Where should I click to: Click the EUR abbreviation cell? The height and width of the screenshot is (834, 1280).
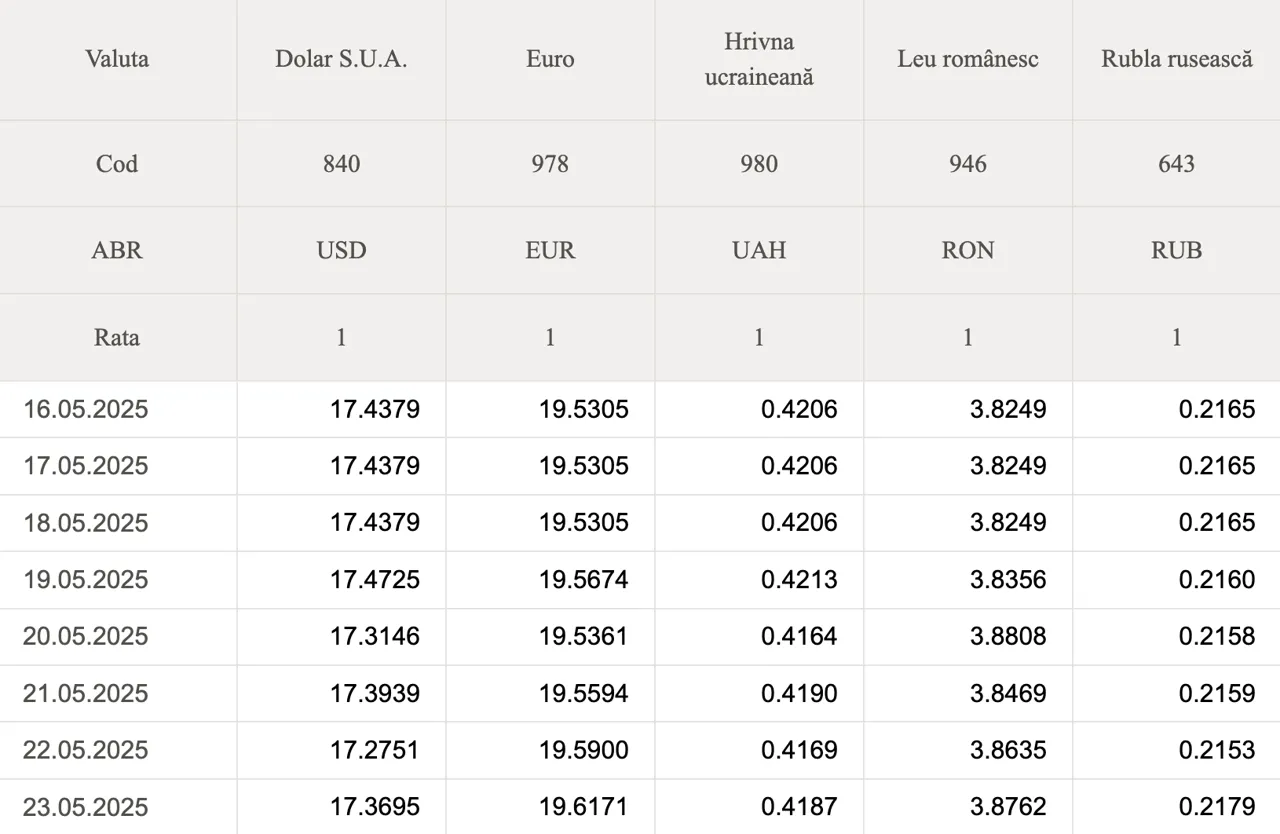point(550,250)
